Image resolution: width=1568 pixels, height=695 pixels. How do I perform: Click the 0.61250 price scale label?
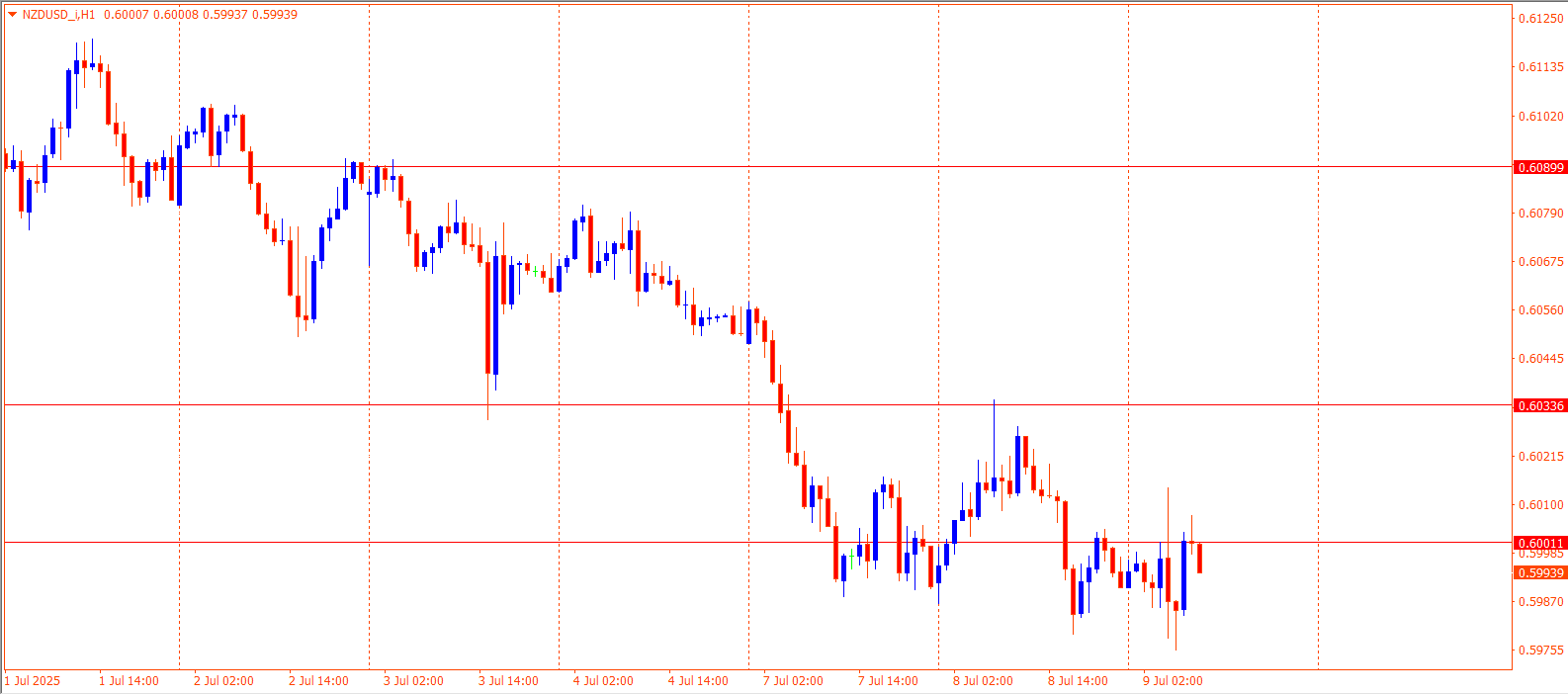pyautogui.click(x=1541, y=19)
